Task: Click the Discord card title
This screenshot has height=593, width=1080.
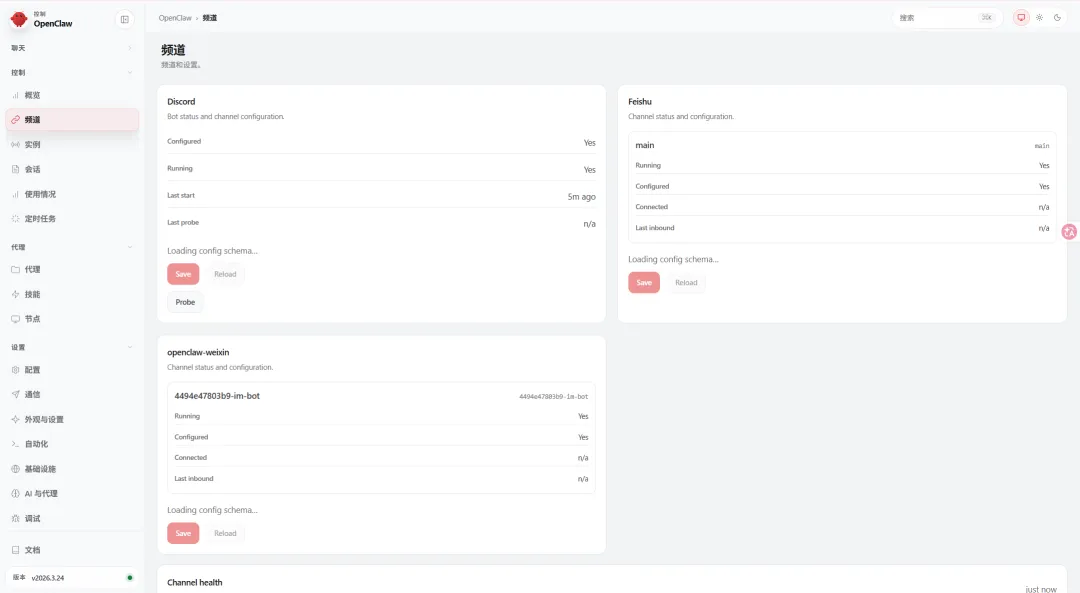Action: (181, 101)
